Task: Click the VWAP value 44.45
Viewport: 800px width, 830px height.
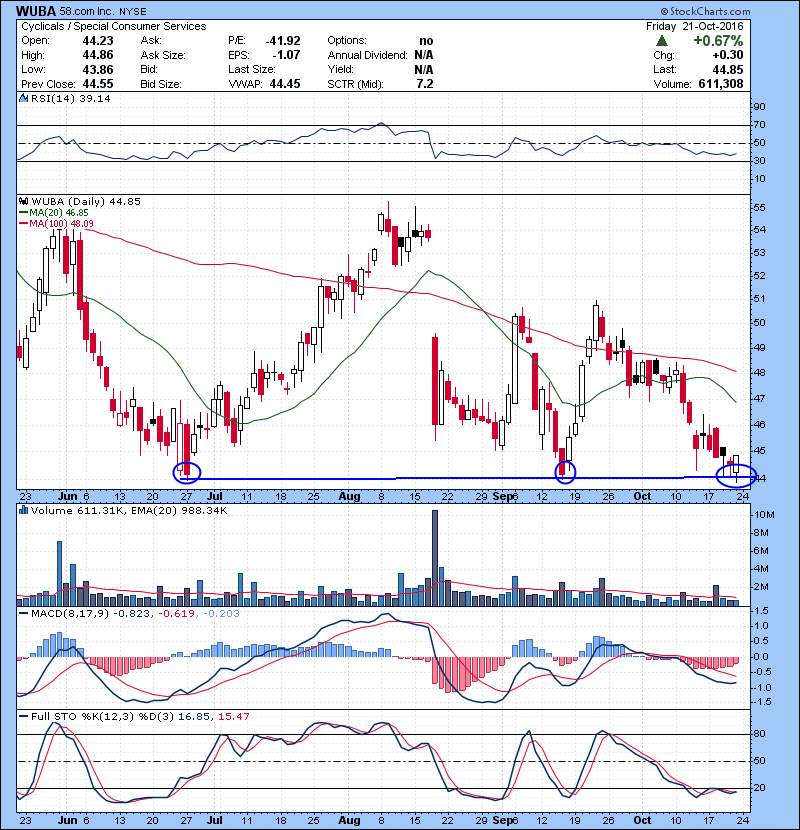Action: pyautogui.click(x=285, y=84)
